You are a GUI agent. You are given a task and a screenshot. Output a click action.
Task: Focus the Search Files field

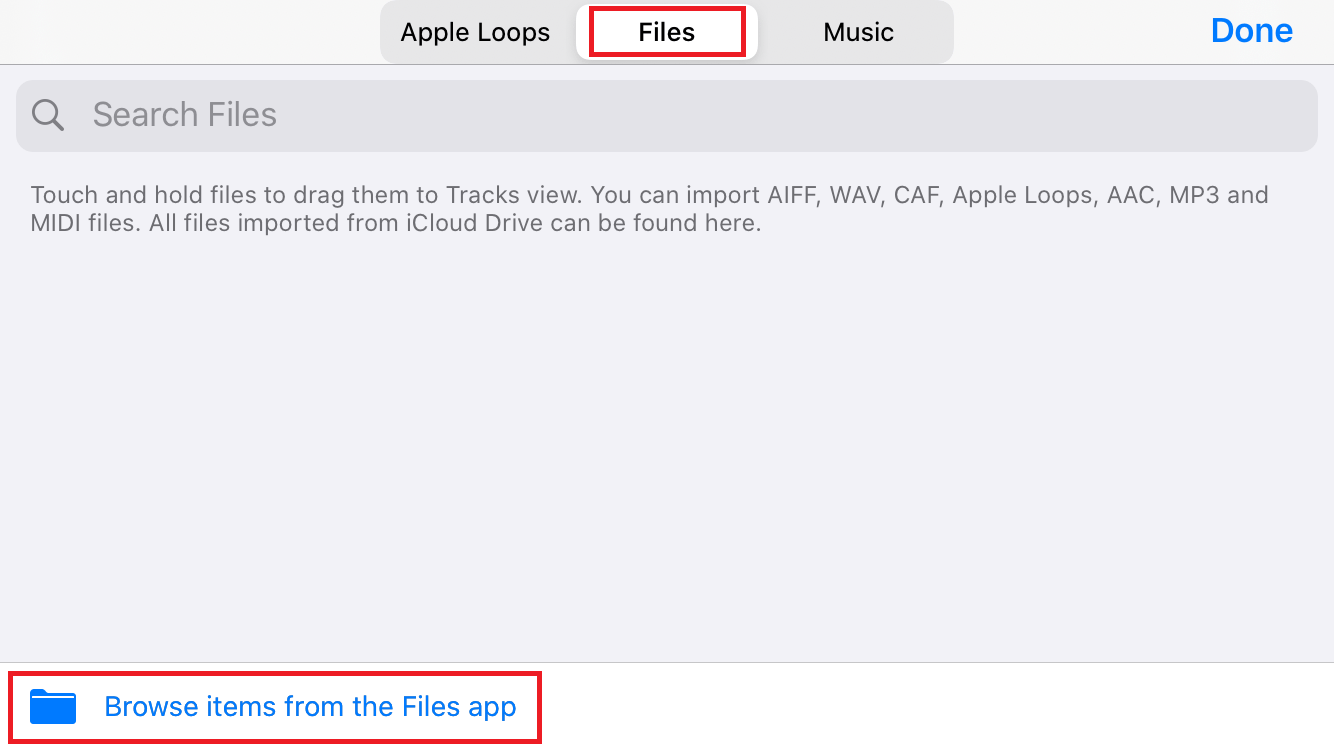667,116
